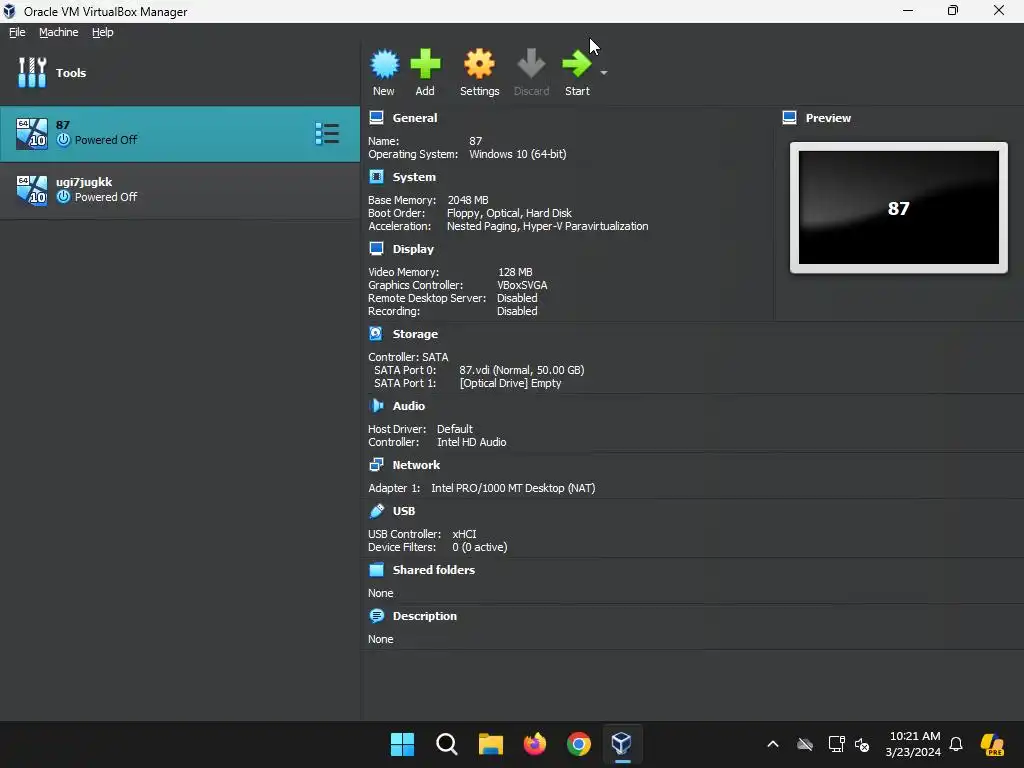The height and width of the screenshot is (768, 1024).
Task: Click the Description section speech icon
Action: pos(376,616)
